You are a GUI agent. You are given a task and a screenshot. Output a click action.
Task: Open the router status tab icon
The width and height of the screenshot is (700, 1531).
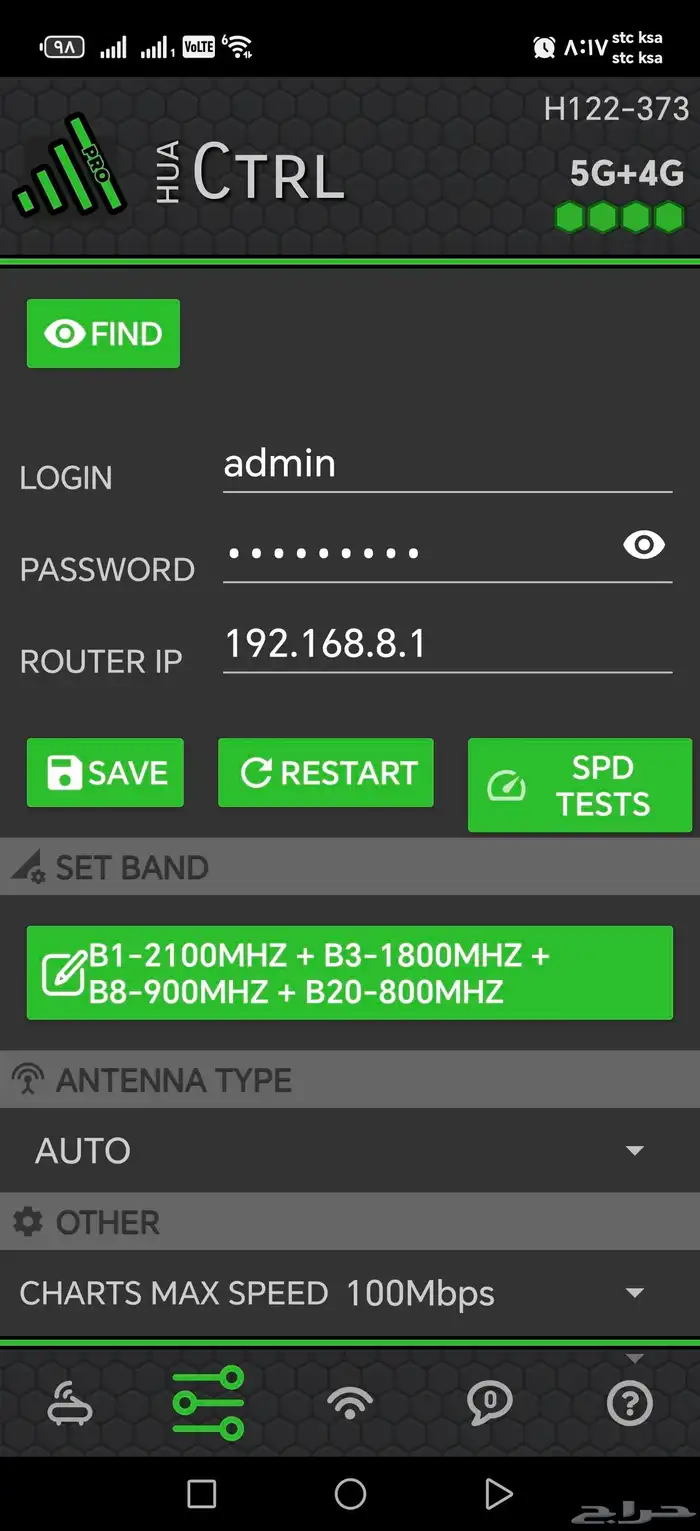click(70, 1404)
